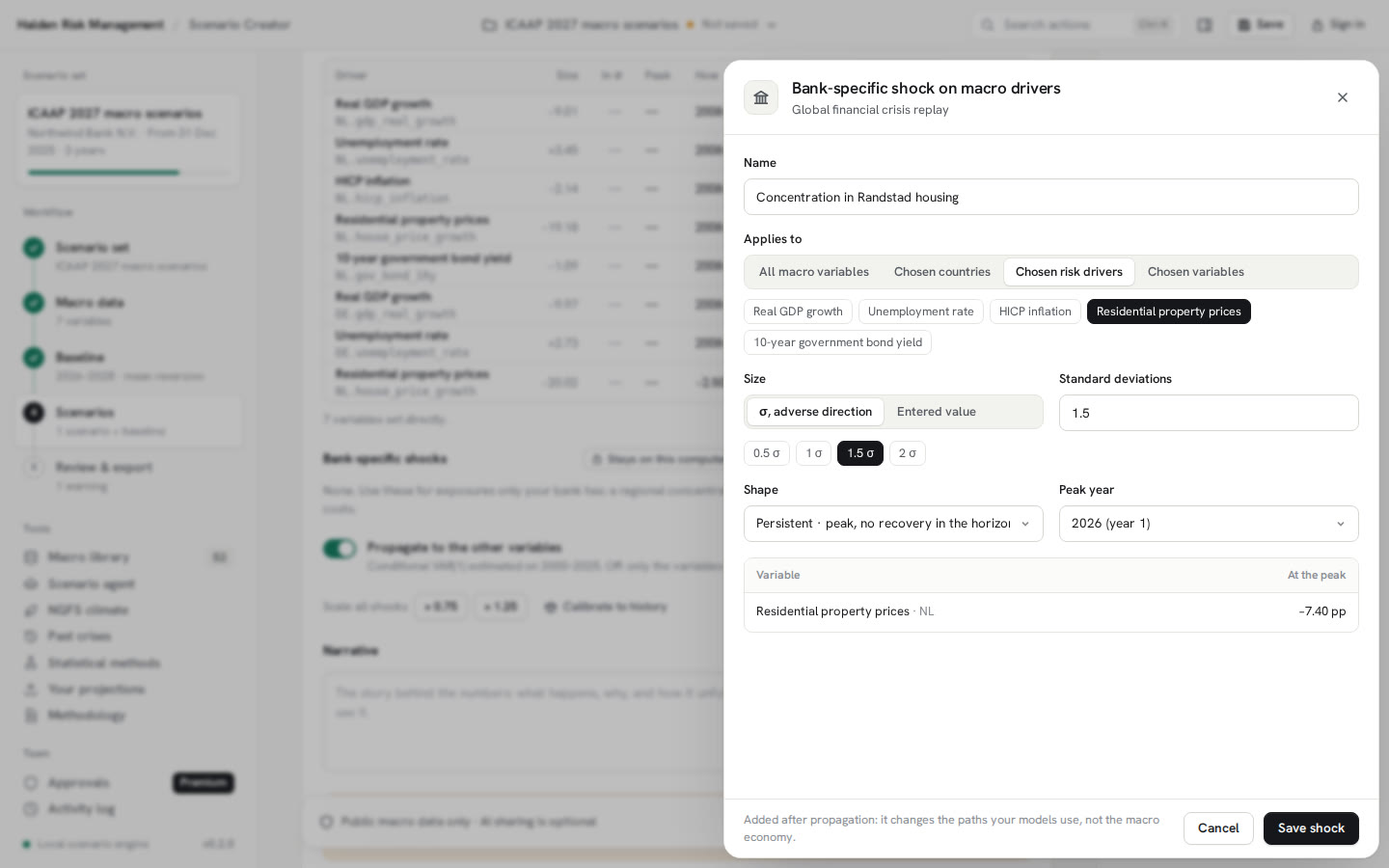This screenshot has width=1389, height=868.
Task: Click the panel layout icon in top bar
Action: pos(1205,25)
